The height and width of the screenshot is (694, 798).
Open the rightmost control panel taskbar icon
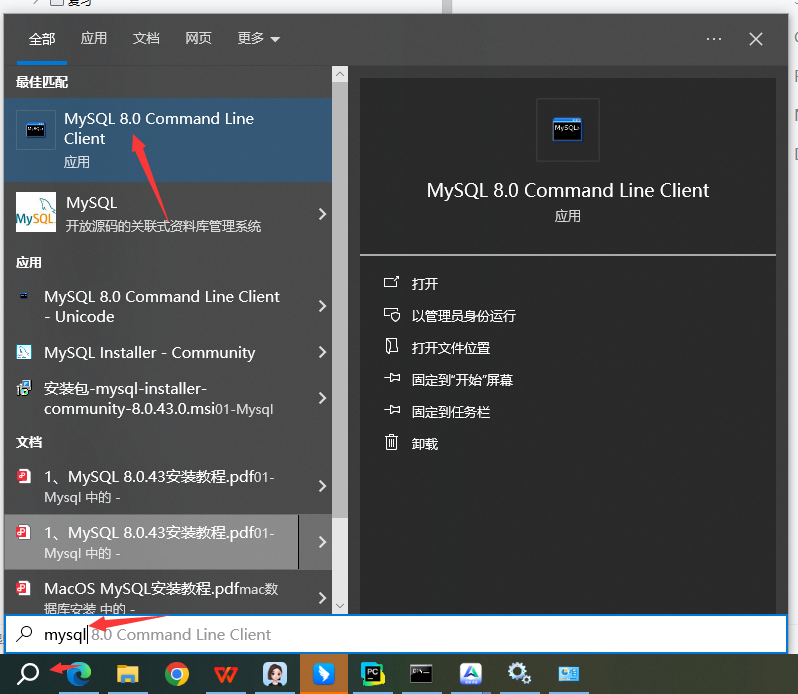[568, 674]
